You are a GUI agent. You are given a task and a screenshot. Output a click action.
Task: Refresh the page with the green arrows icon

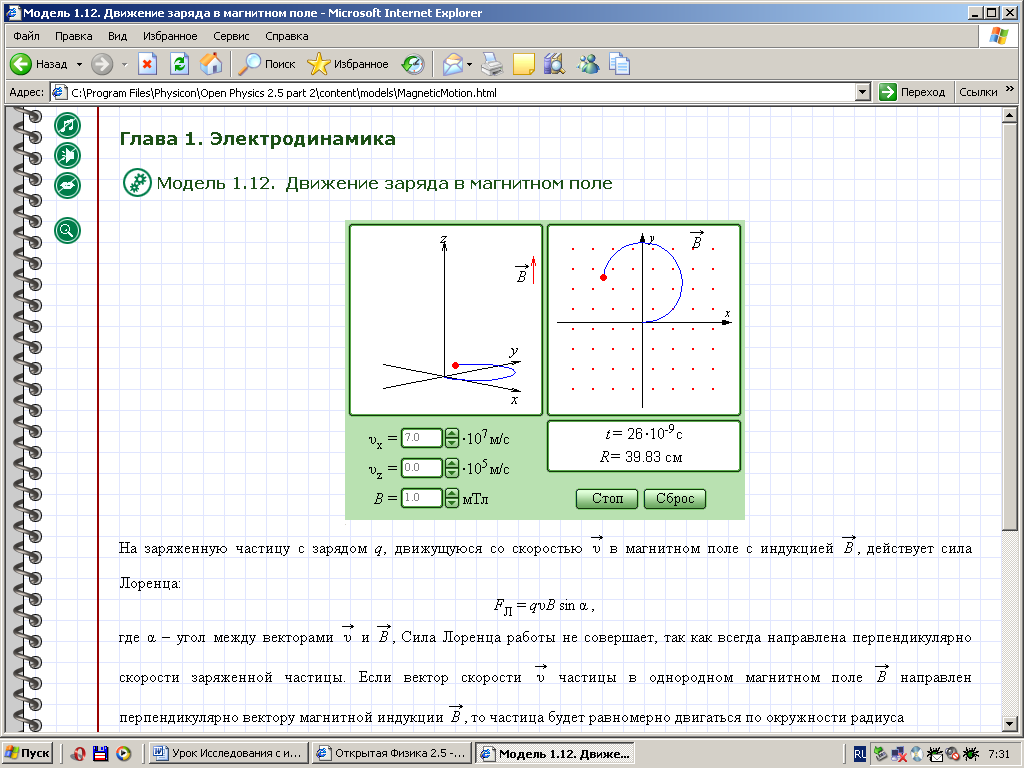point(179,64)
